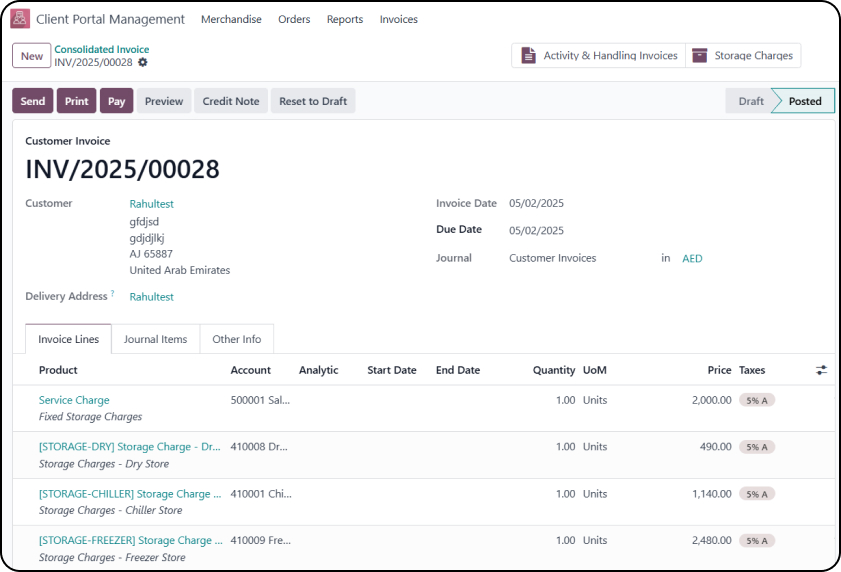Switch to the Other Info tab

pos(237,339)
